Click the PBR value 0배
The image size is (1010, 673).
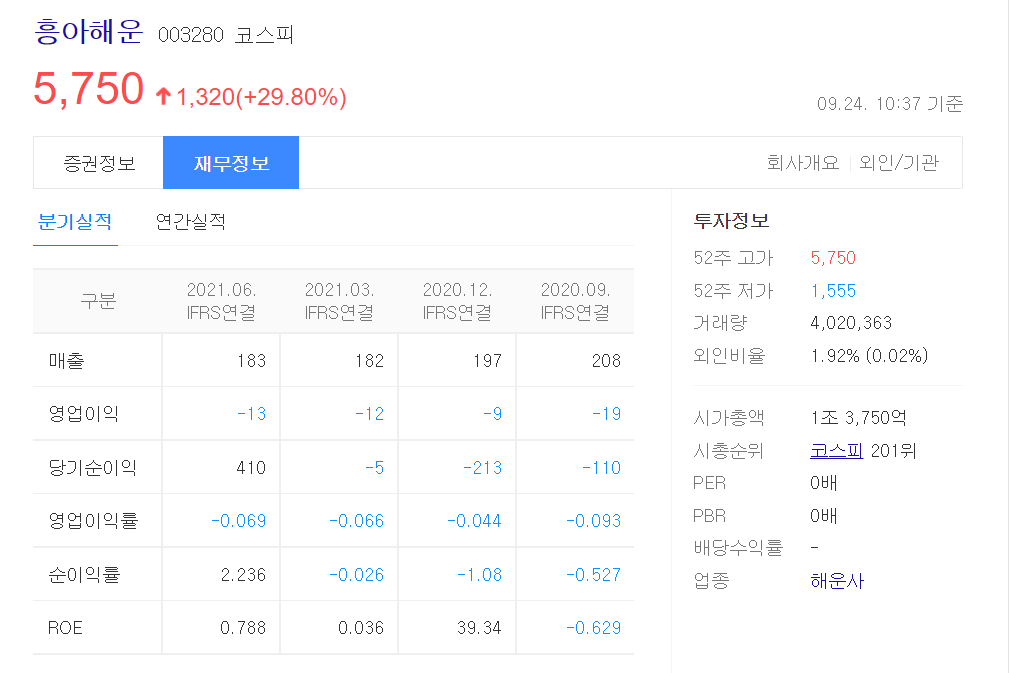point(824,516)
